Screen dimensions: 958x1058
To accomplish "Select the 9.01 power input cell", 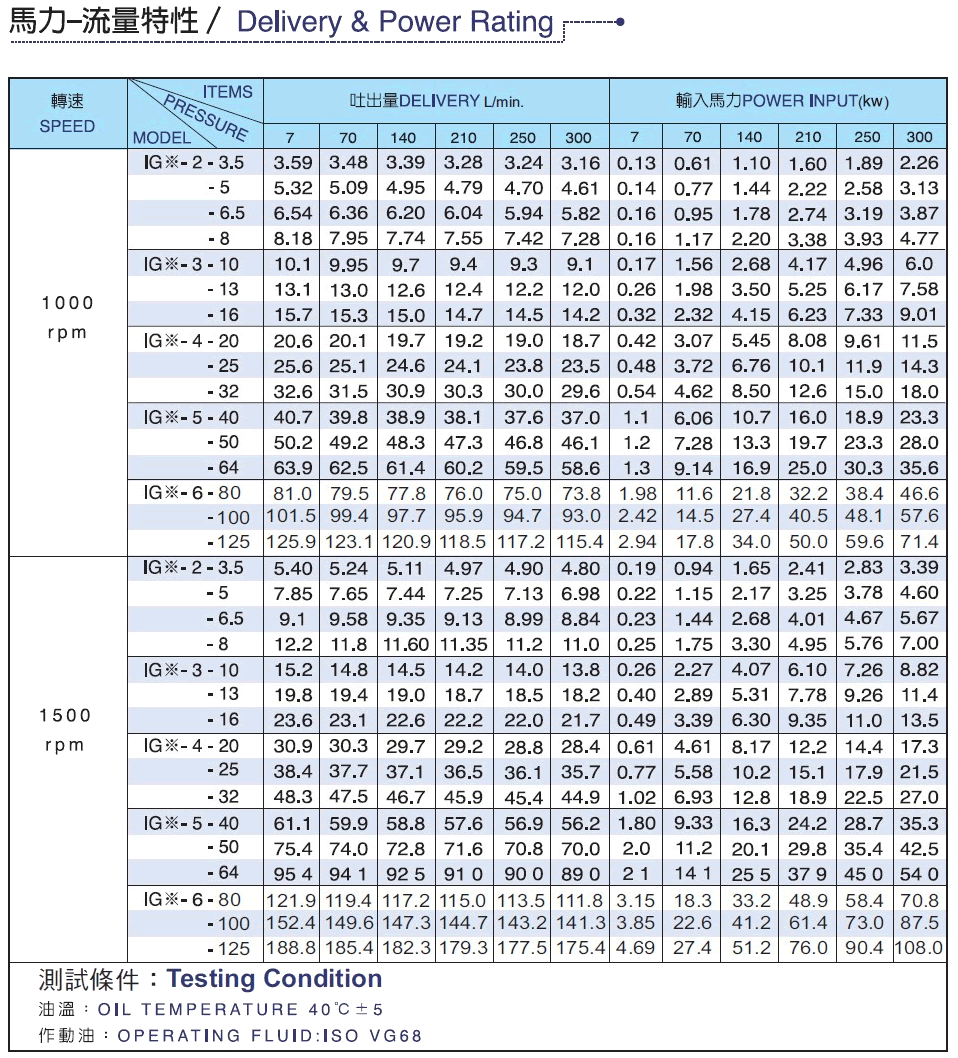I will click(919, 315).
